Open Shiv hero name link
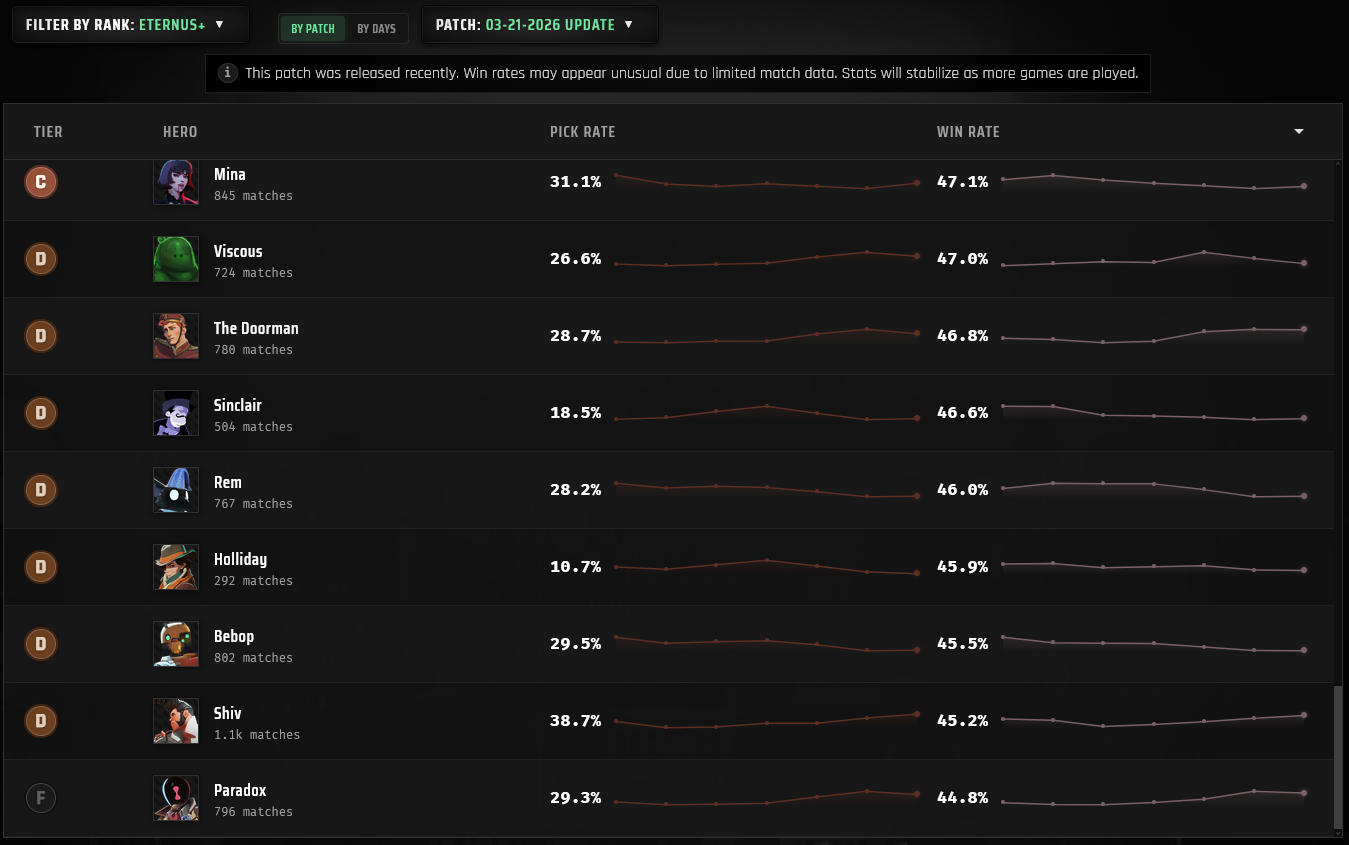This screenshot has height=845, width=1349. click(x=228, y=713)
